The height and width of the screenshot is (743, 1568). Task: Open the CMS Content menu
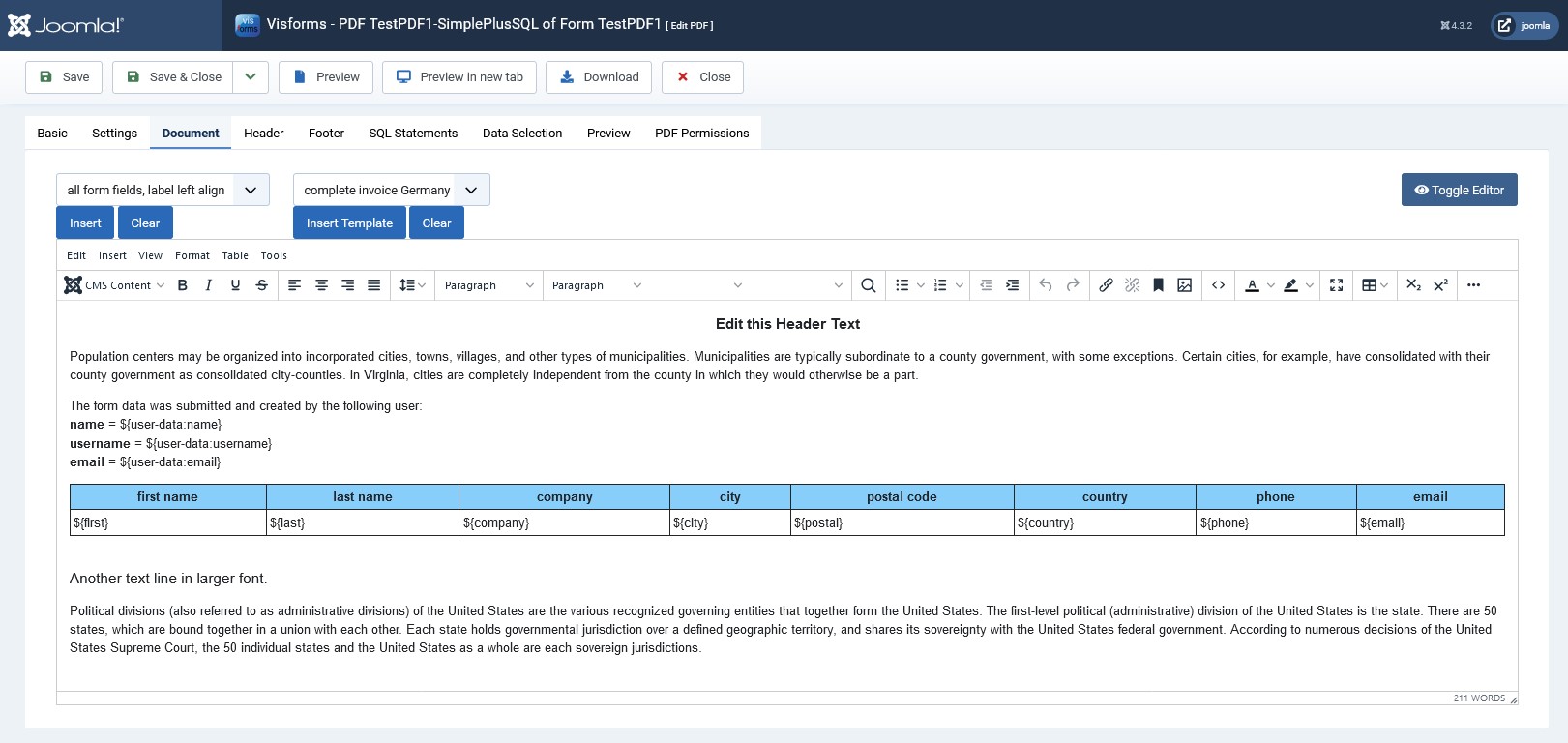click(x=114, y=285)
